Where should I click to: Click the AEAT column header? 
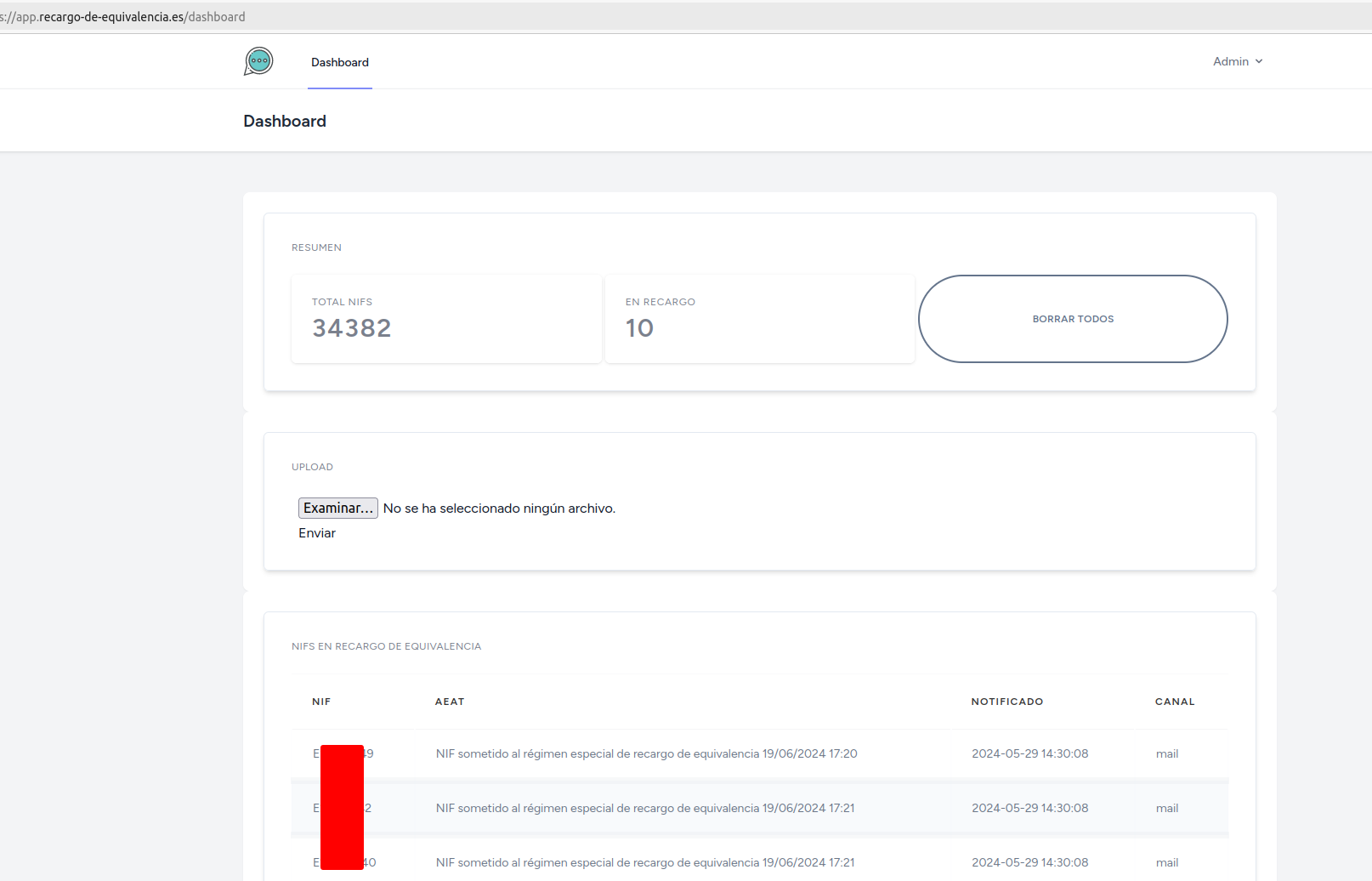[x=450, y=702]
